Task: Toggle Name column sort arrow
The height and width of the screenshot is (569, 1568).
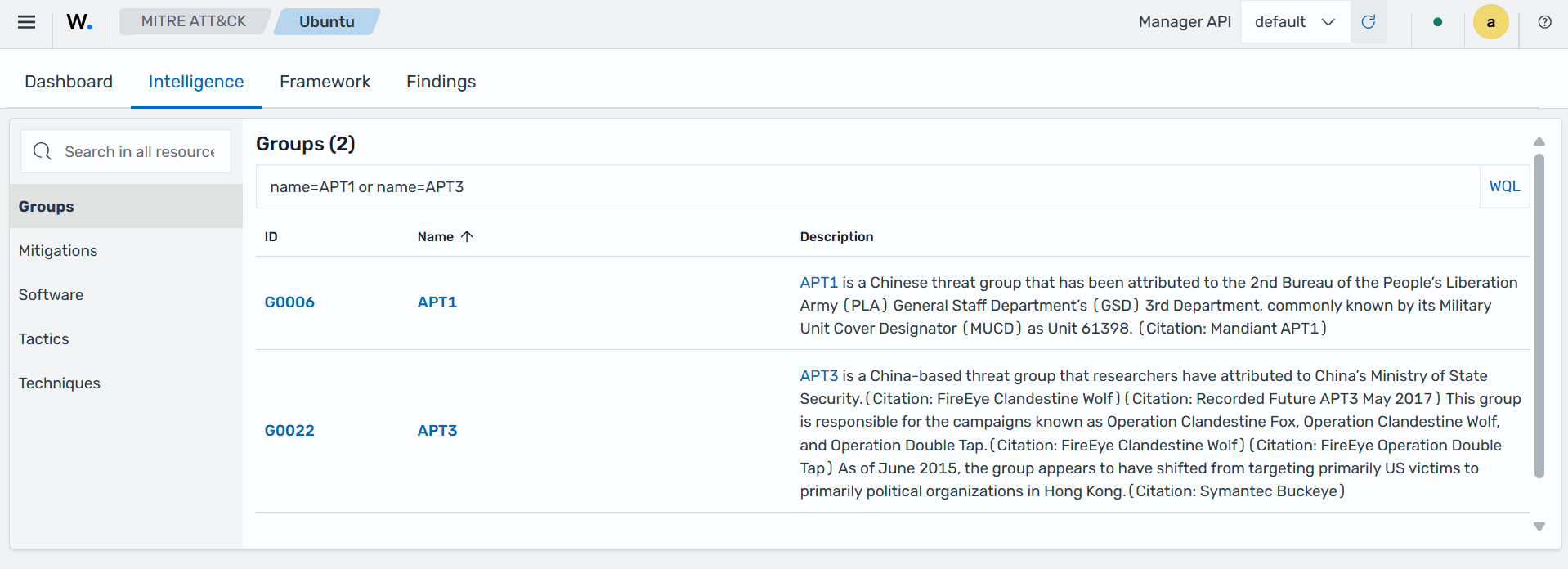Action: click(x=467, y=236)
